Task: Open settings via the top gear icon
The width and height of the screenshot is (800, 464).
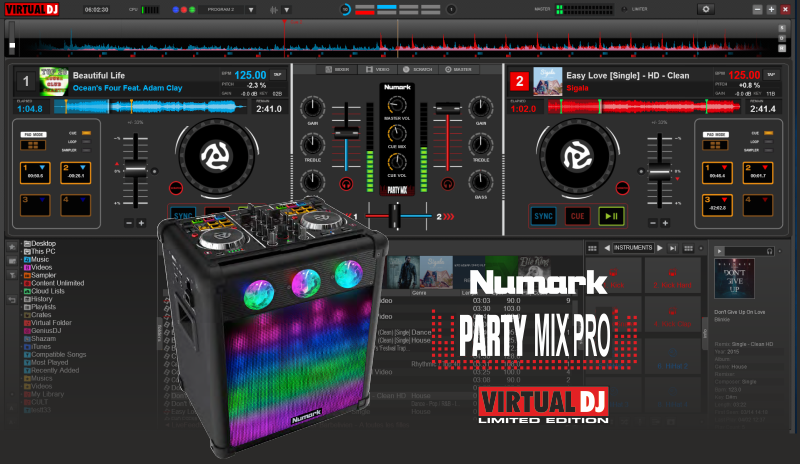Action: (707, 9)
